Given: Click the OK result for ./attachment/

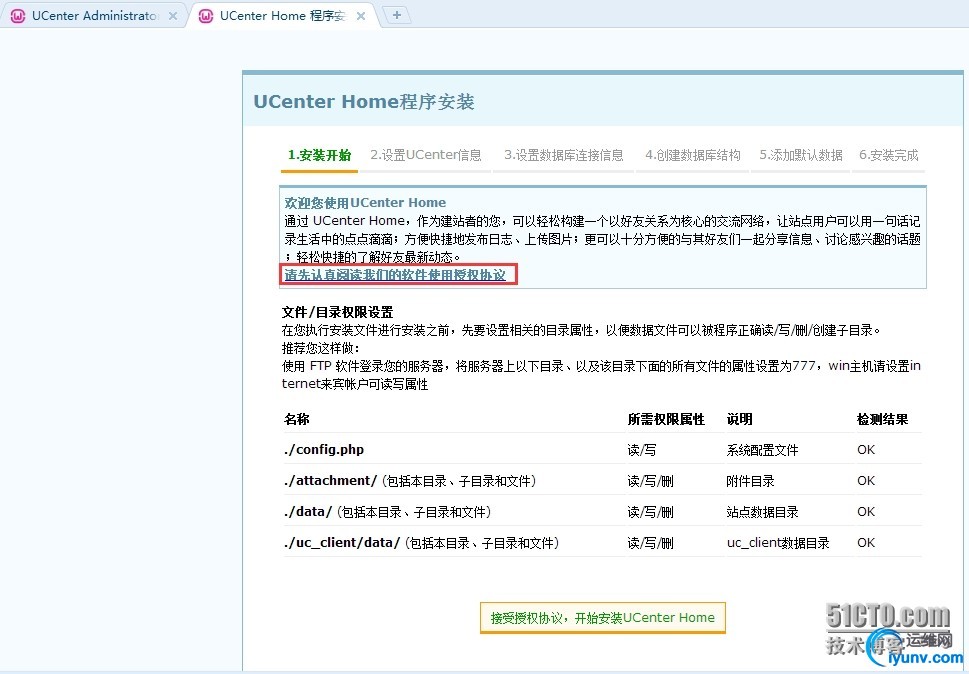Looking at the screenshot, I should tap(866, 481).
